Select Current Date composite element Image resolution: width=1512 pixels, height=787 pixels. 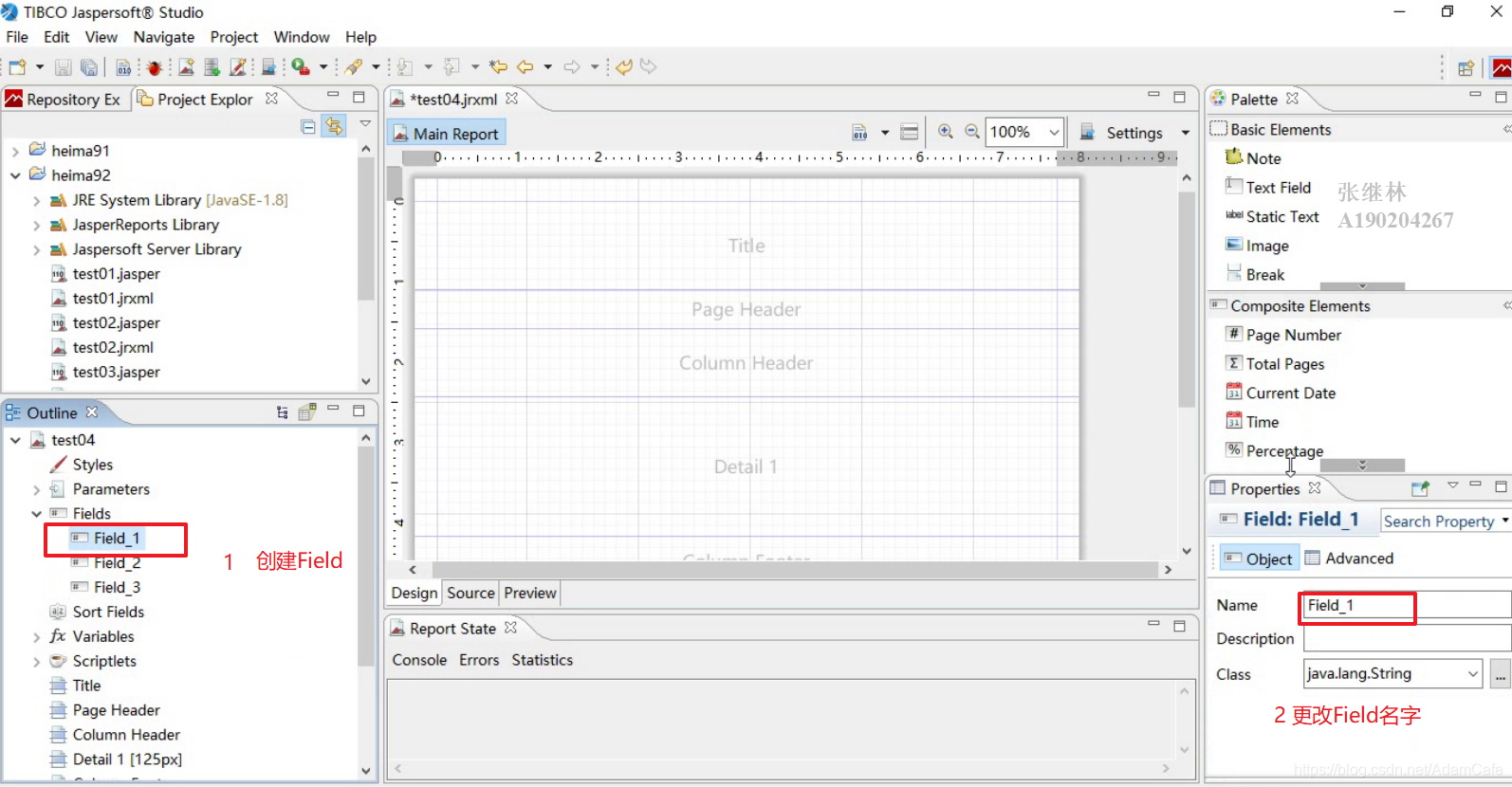(x=1281, y=393)
